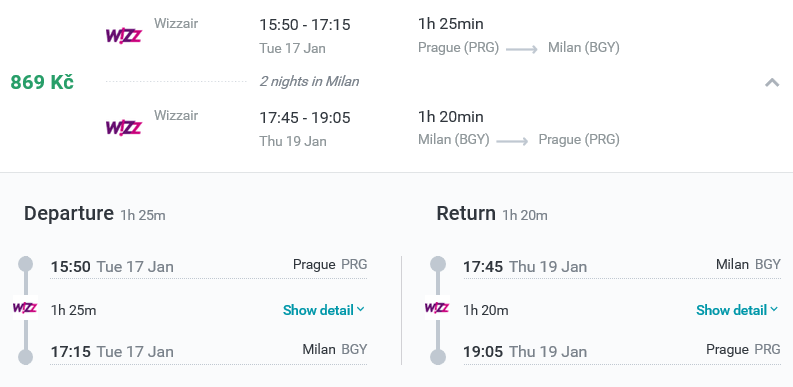
Task: Click arrow between Milan (BGY) and Prague (PRG)
Action: (512, 142)
